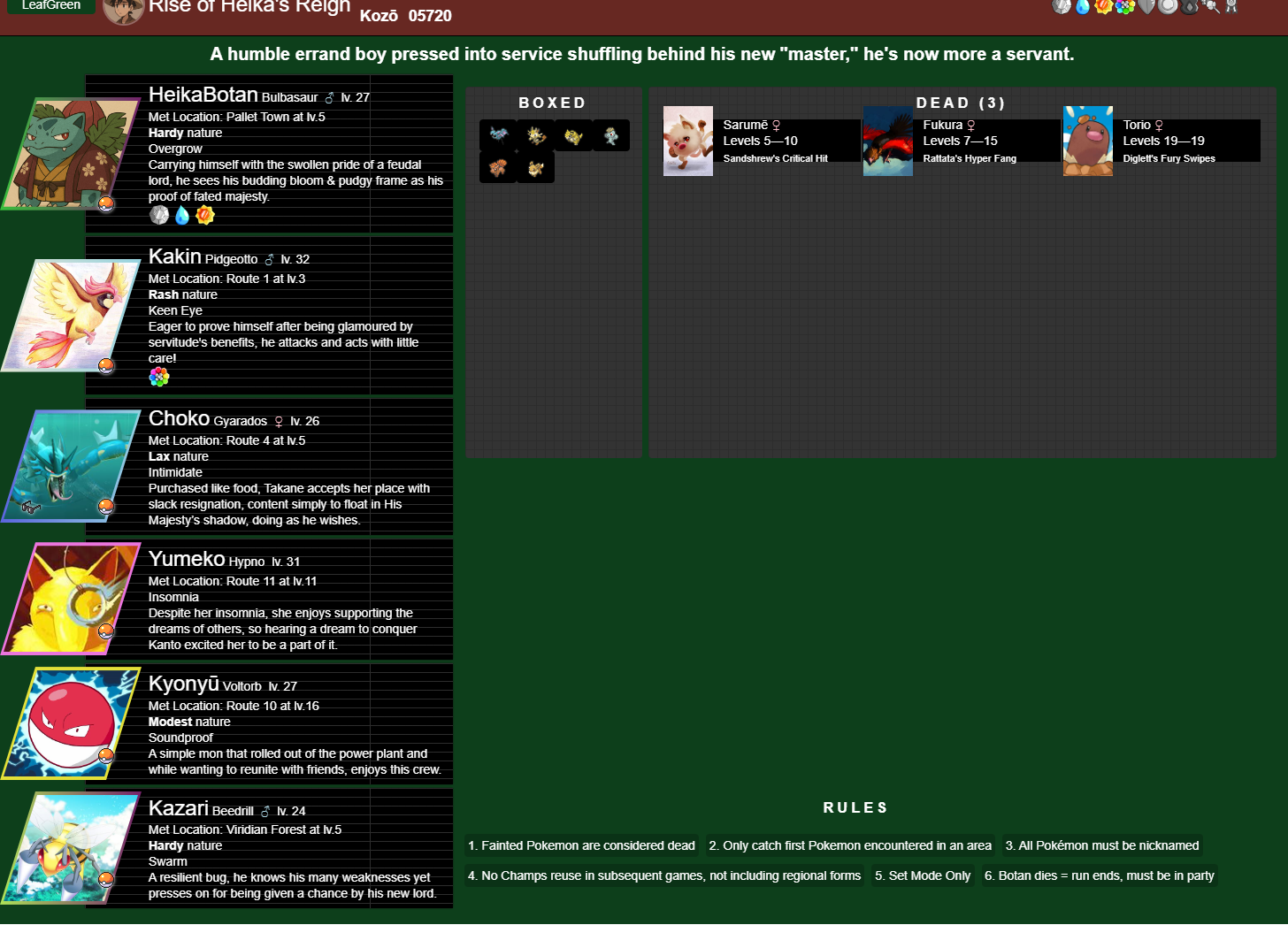Click the Poké Ball icon on HeikaBotan's portrait
The height and width of the screenshot is (925, 1288).
click(x=106, y=203)
